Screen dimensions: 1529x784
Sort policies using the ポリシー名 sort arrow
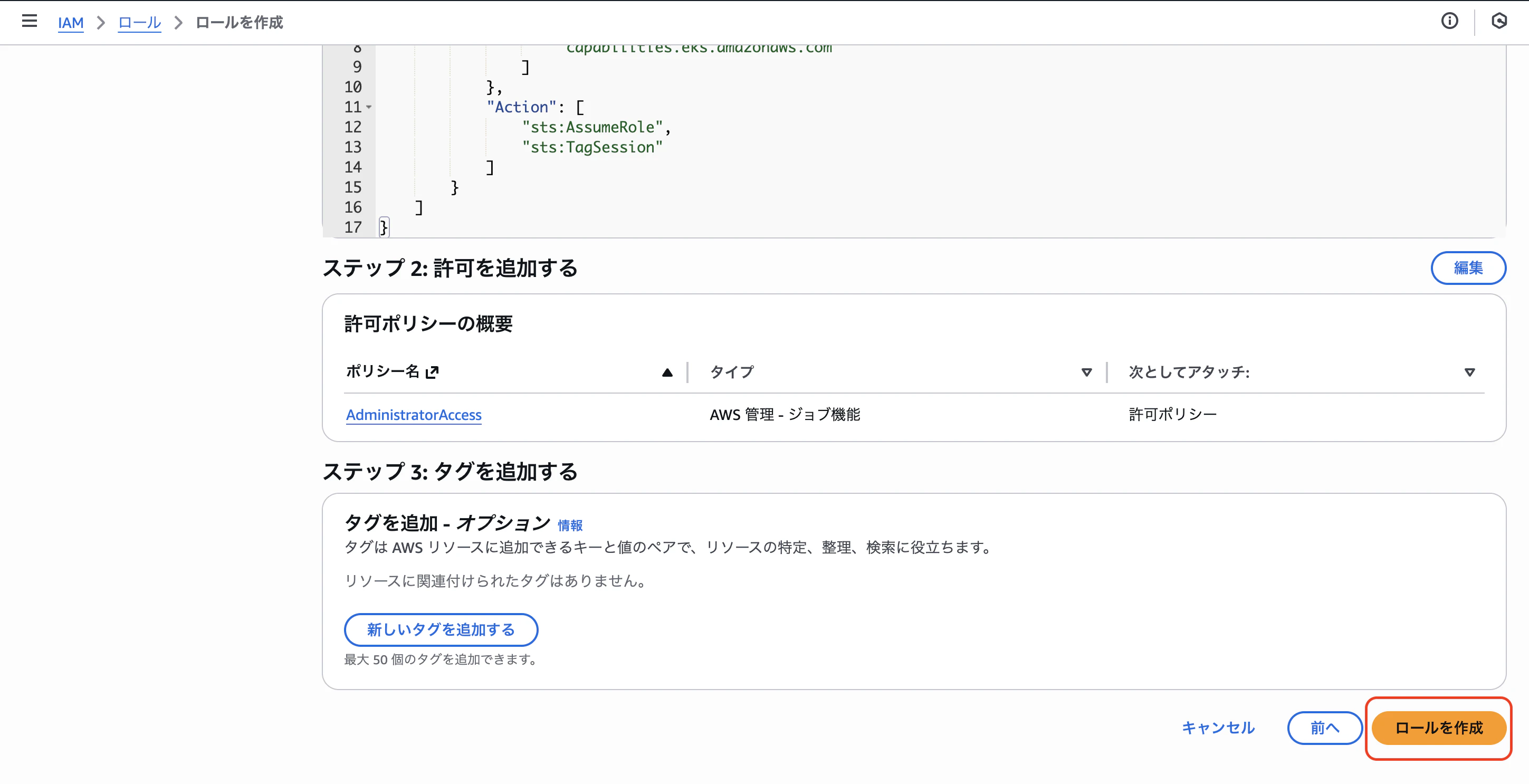(x=667, y=372)
